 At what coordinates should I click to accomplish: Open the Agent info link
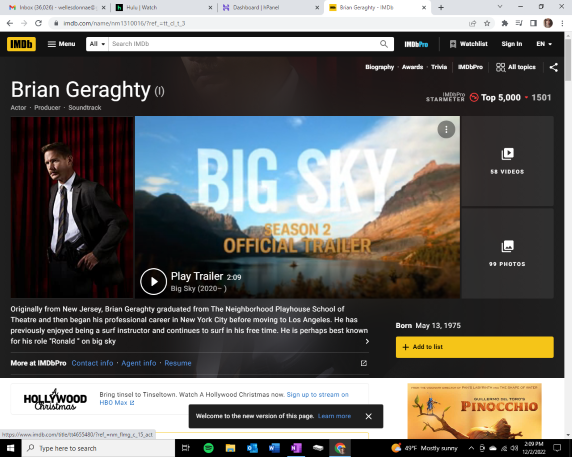coord(139,363)
